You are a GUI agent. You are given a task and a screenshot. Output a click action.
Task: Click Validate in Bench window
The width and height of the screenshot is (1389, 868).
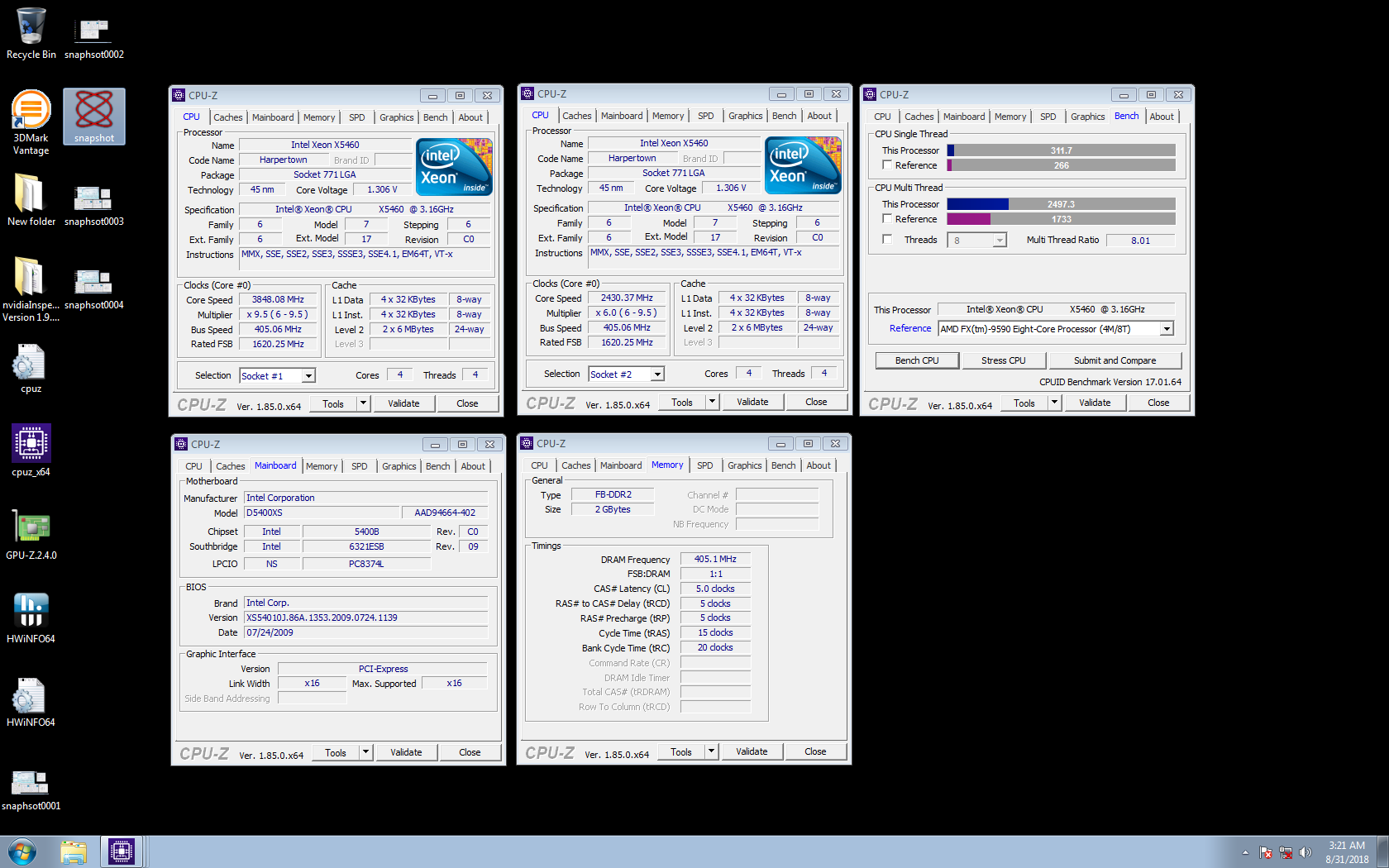click(1095, 403)
